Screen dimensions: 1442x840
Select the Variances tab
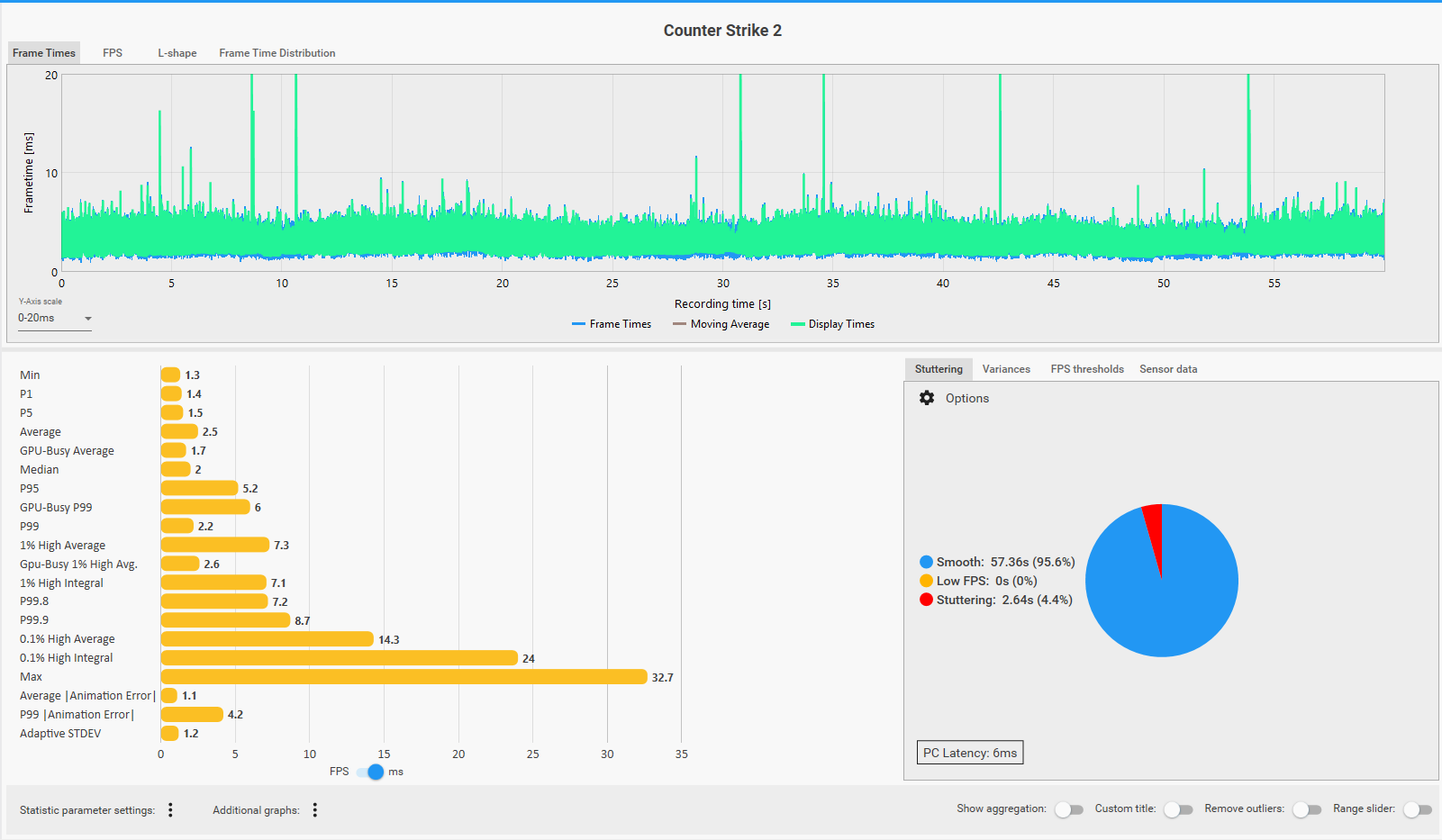click(1006, 369)
